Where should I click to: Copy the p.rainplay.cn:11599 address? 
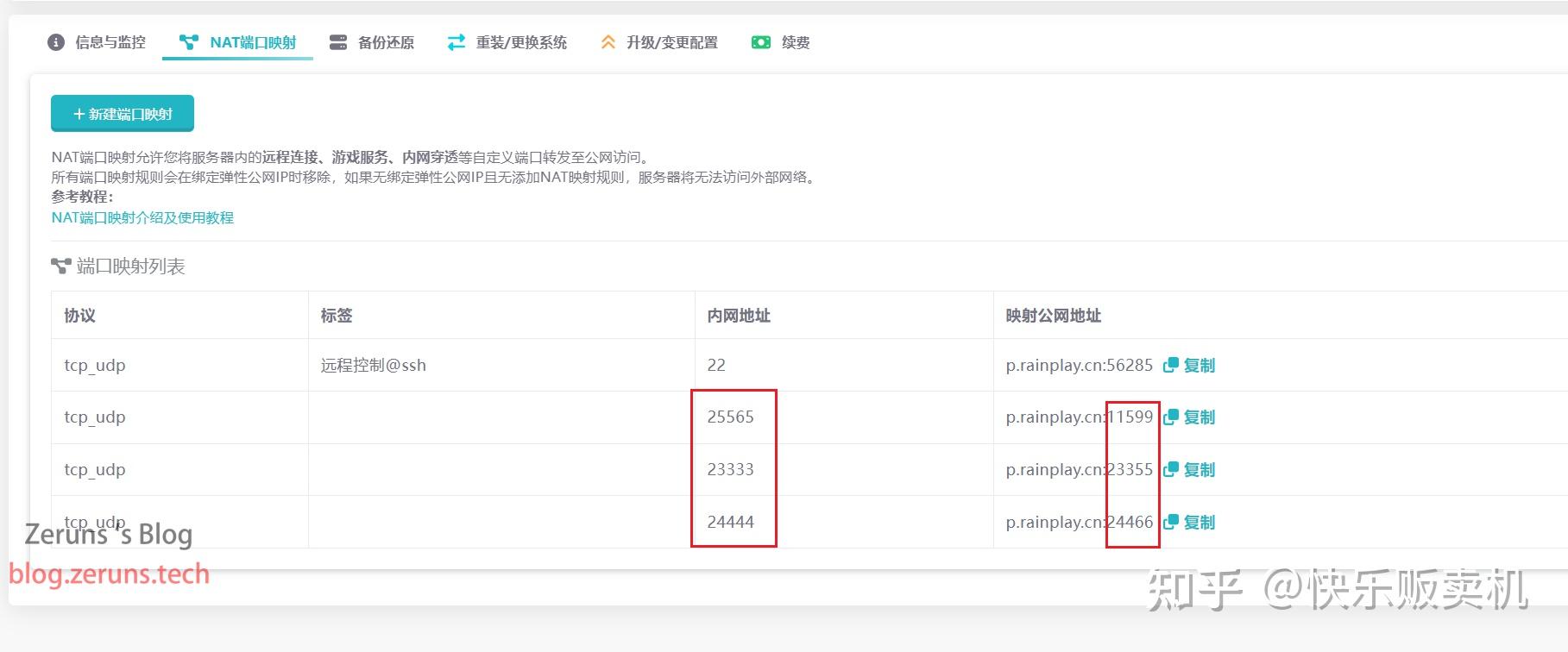coord(1189,417)
